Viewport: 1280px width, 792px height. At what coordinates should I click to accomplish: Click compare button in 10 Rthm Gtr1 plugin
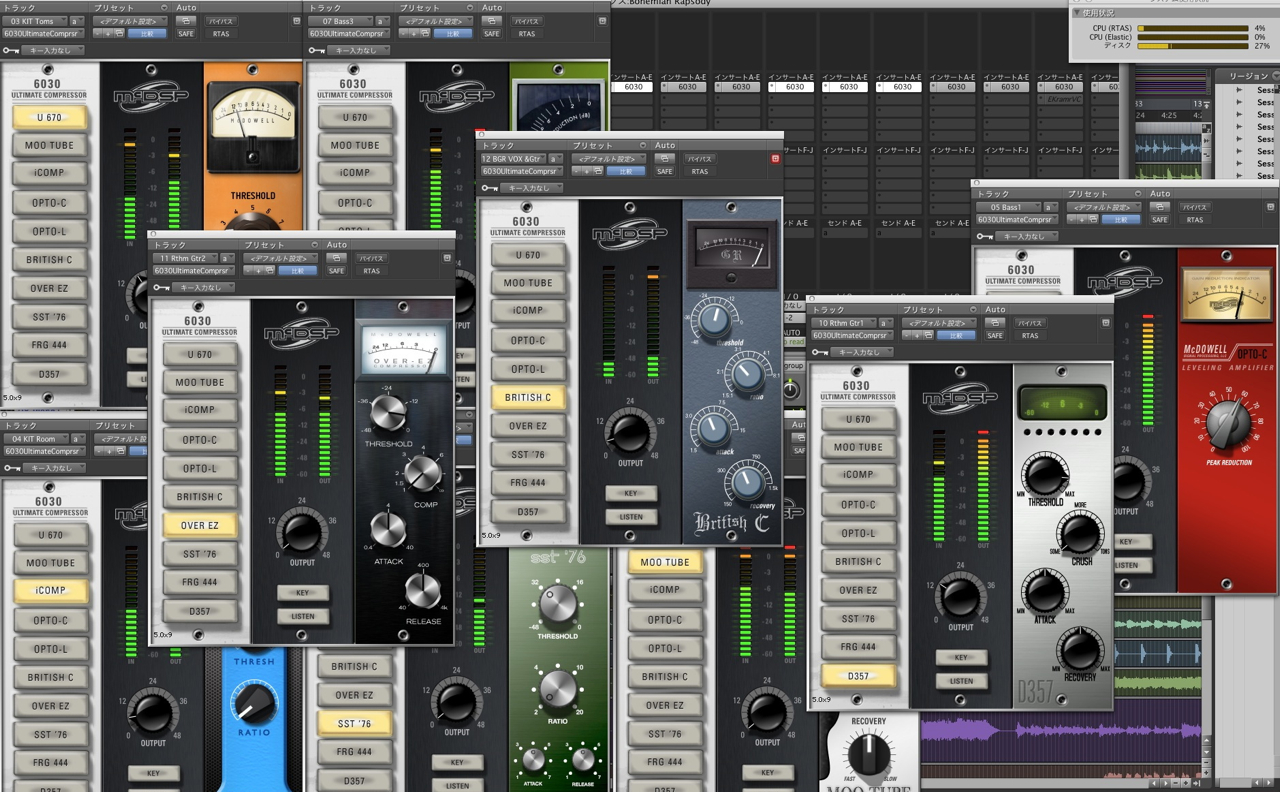point(955,336)
